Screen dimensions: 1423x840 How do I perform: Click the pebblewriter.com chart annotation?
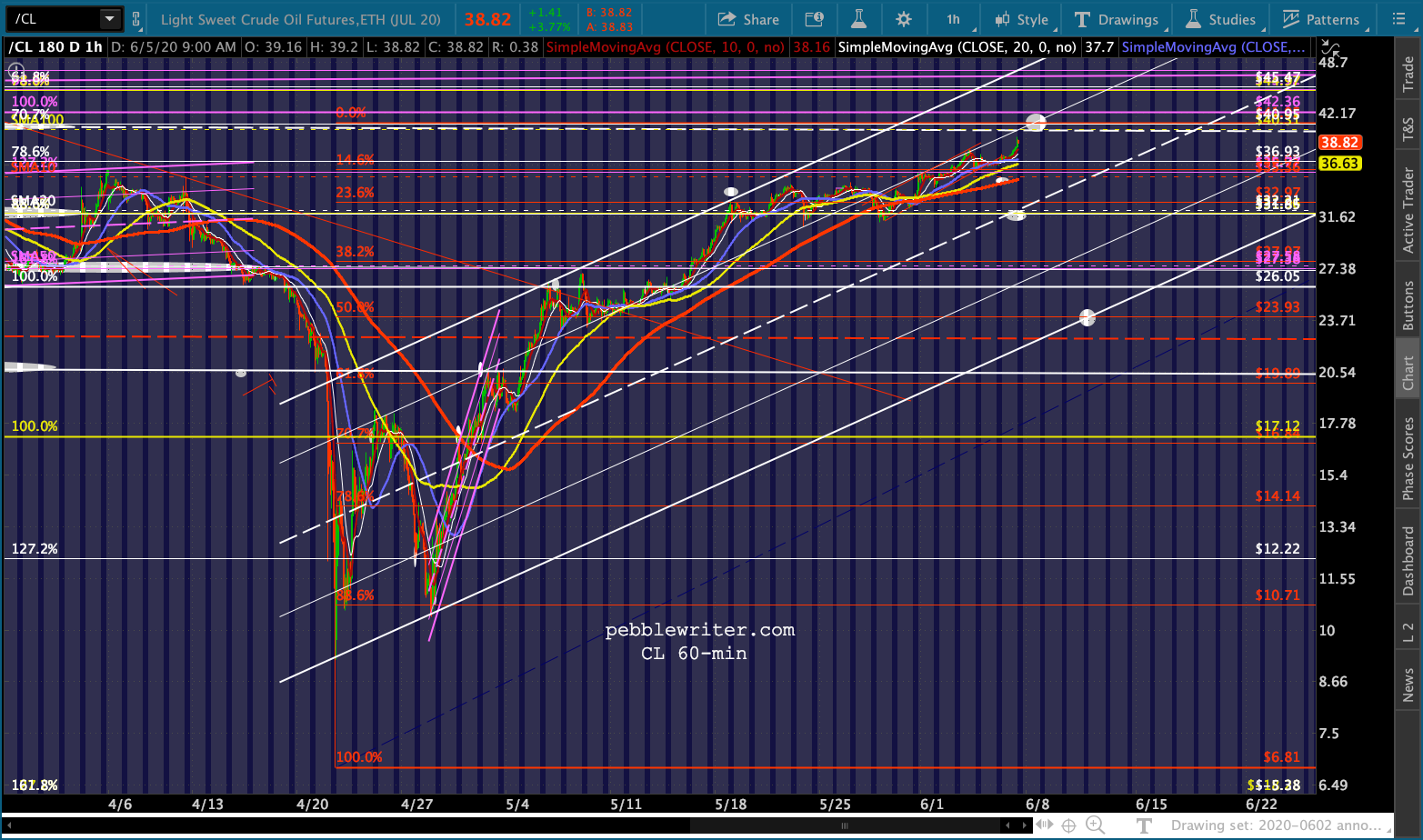click(x=700, y=630)
